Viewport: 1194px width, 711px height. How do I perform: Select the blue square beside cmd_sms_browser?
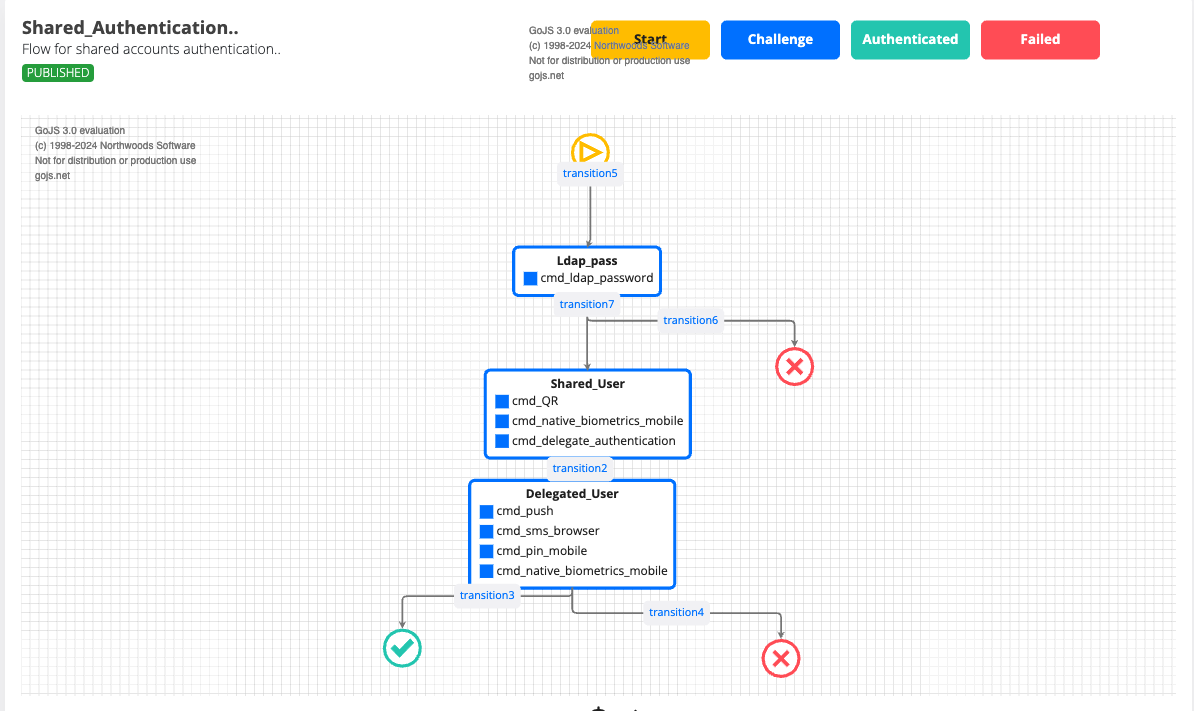tap(486, 531)
